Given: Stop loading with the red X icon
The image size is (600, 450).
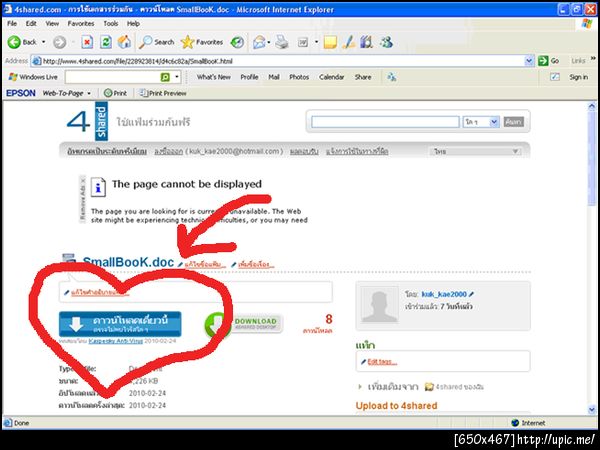Looking at the screenshot, I should [x=87, y=42].
